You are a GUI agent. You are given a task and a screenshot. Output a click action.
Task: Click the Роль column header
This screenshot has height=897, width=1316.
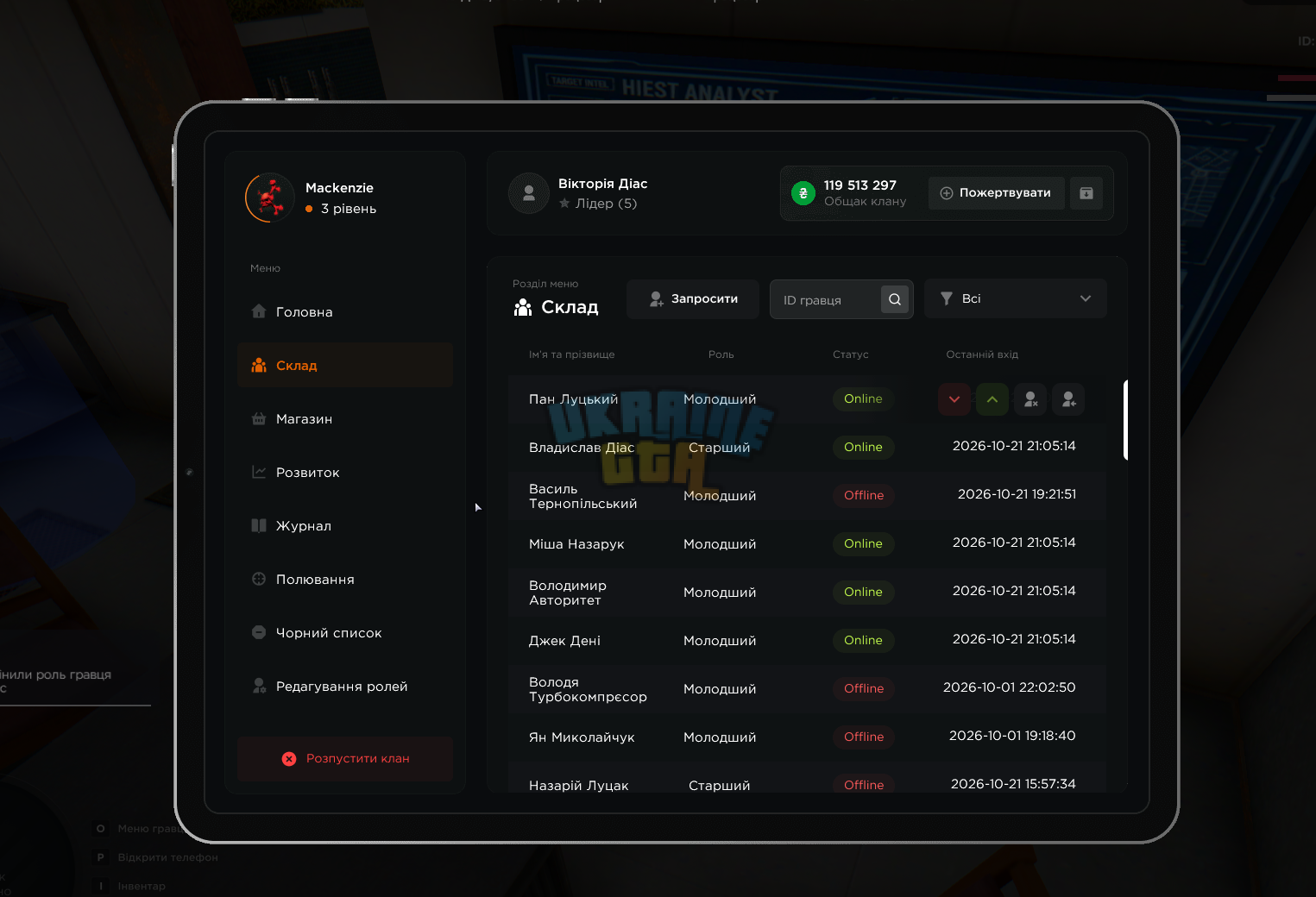tap(721, 354)
